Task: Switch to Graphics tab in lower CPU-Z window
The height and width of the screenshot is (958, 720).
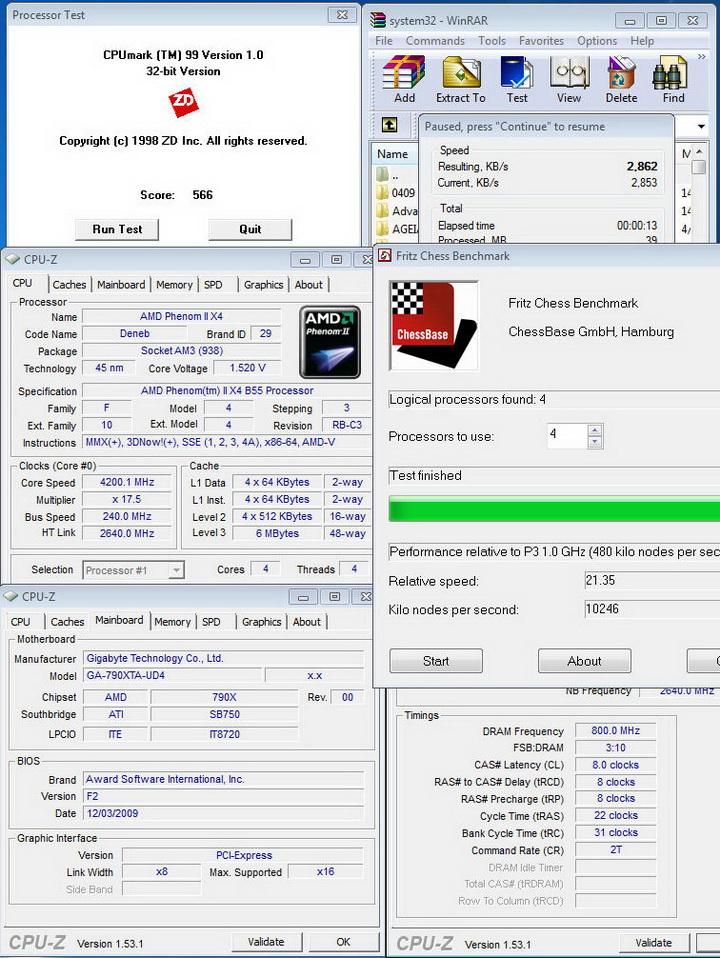Action: coord(262,622)
